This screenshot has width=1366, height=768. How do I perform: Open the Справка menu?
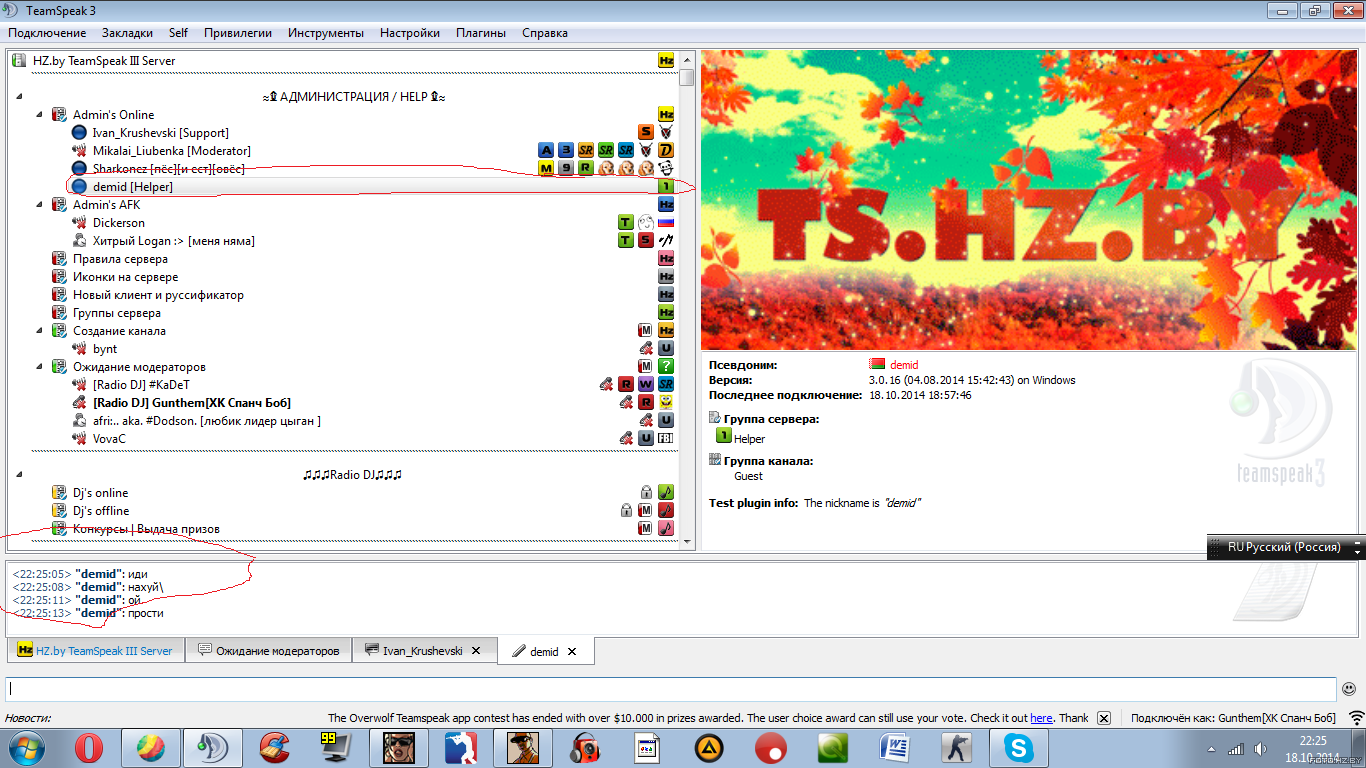[545, 33]
